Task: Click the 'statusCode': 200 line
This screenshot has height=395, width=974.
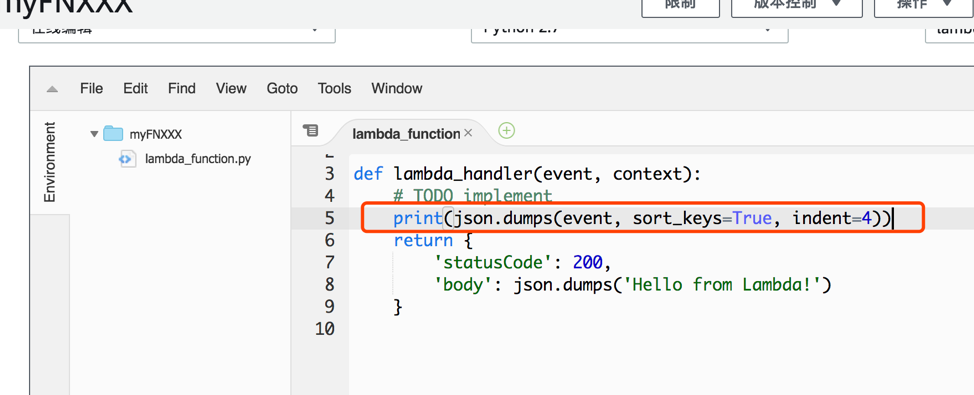Action: click(x=523, y=263)
